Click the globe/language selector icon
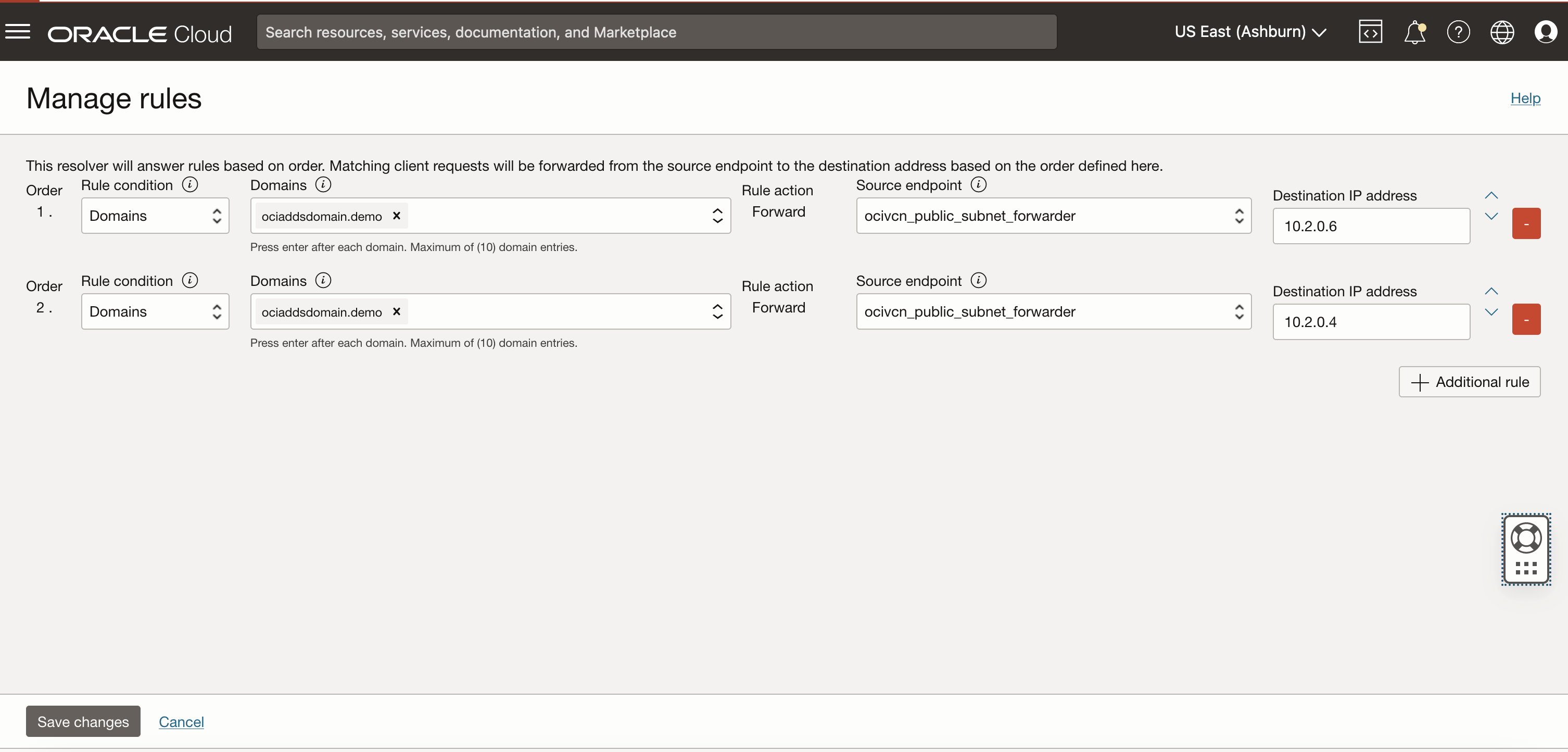Viewport: 1568px width, 752px height. point(1502,31)
